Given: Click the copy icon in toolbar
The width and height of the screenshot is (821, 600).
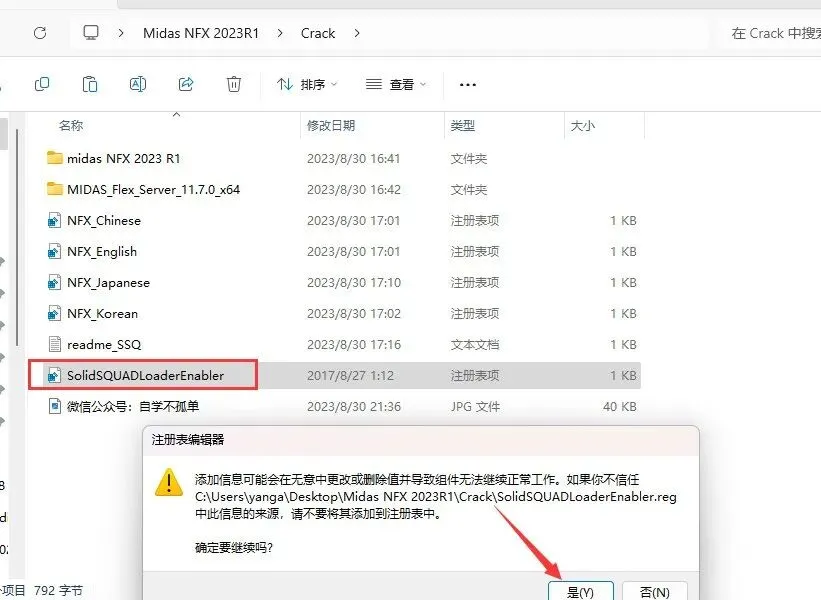Looking at the screenshot, I should [42, 84].
